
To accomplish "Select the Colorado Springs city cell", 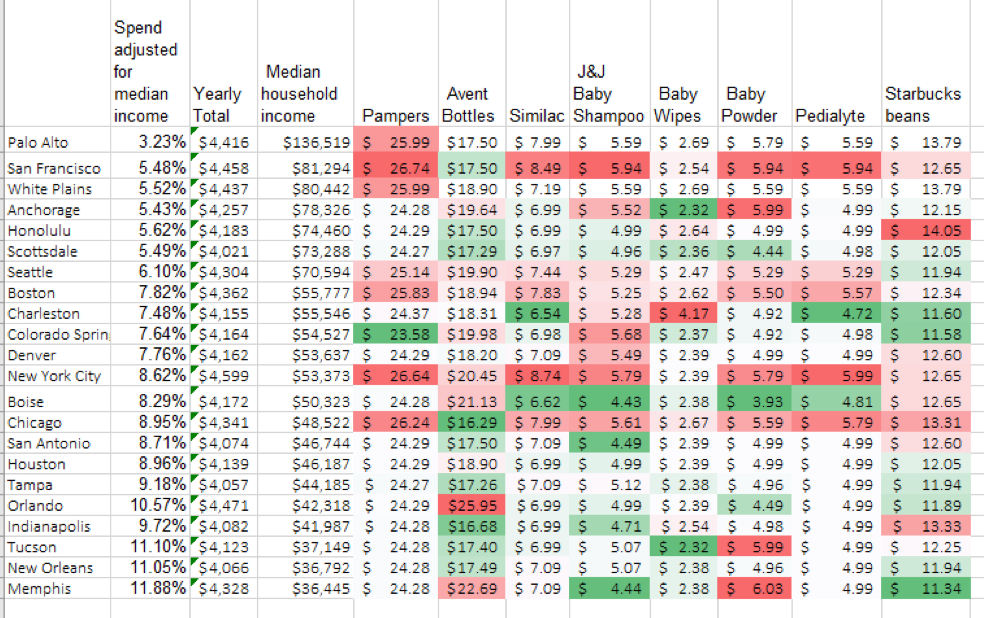I will point(57,334).
